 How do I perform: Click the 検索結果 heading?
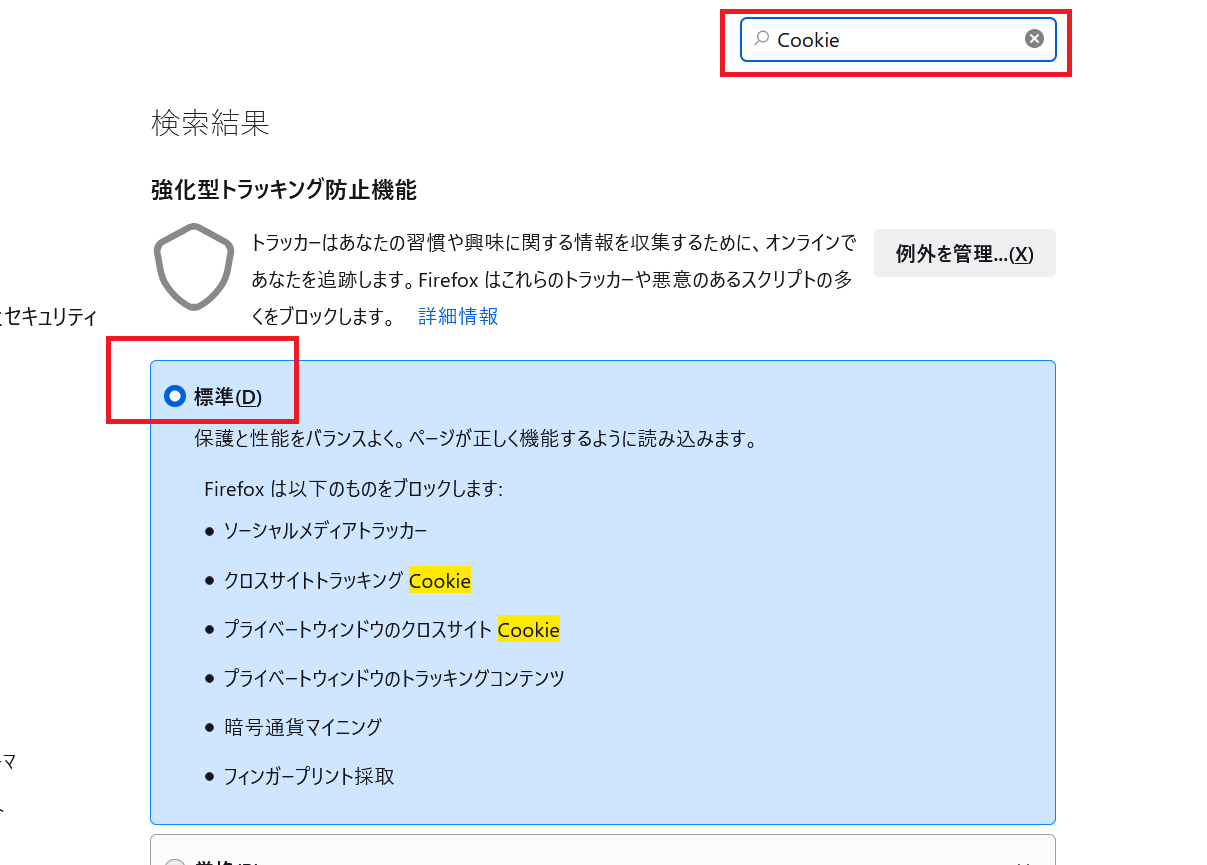pyautogui.click(x=210, y=123)
